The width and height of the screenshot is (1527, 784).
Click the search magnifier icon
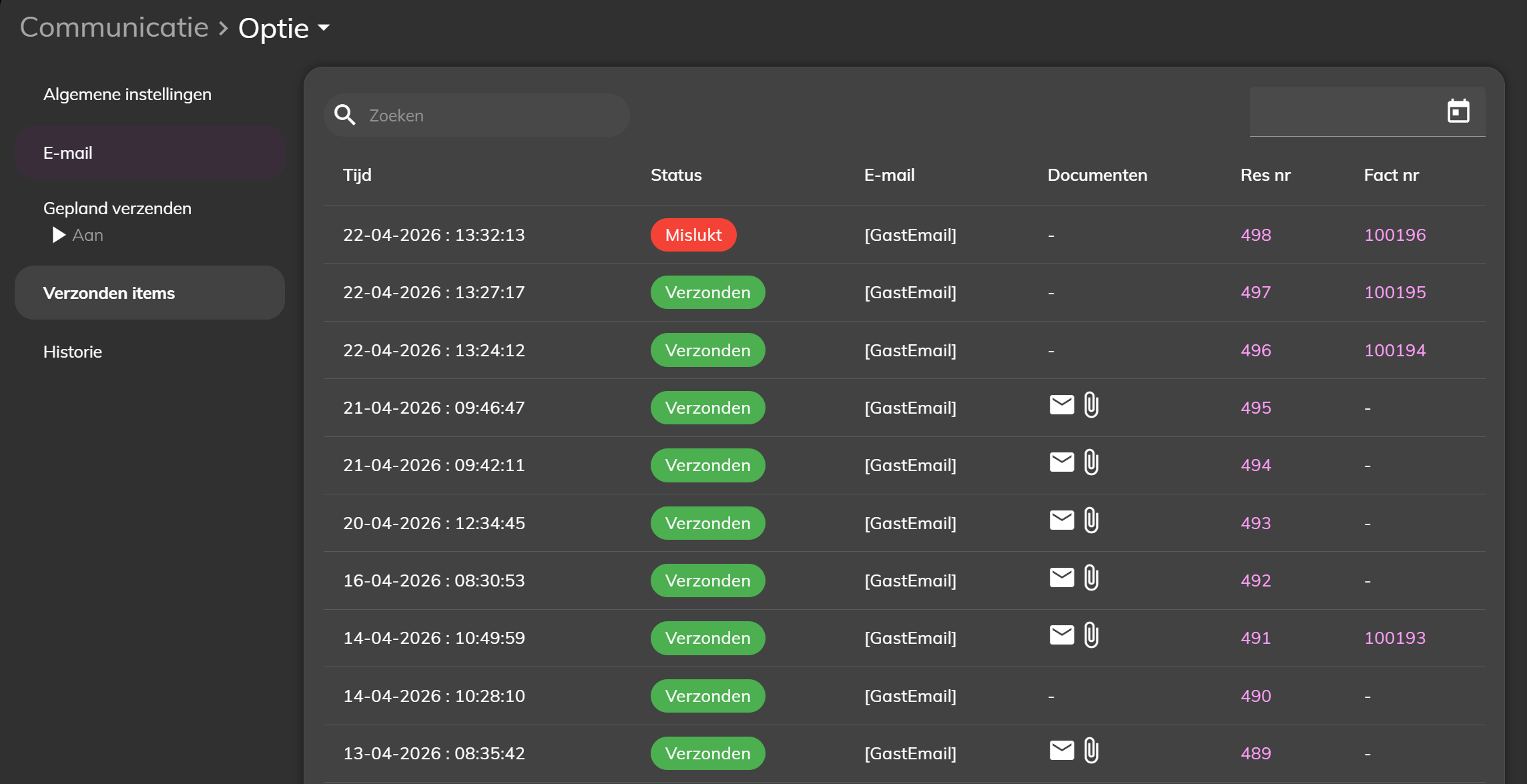coord(344,115)
